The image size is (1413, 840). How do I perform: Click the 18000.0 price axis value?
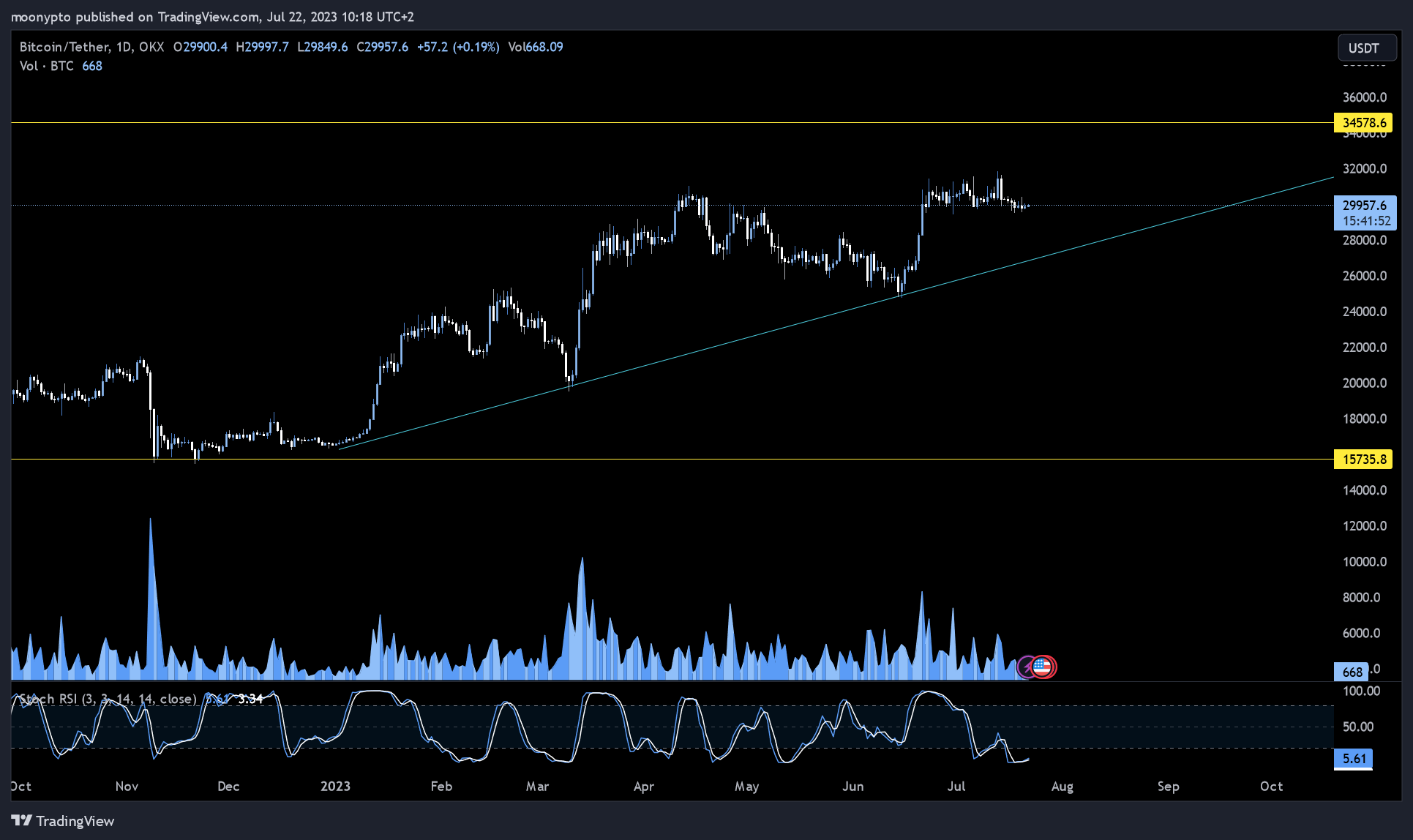point(1365,419)
